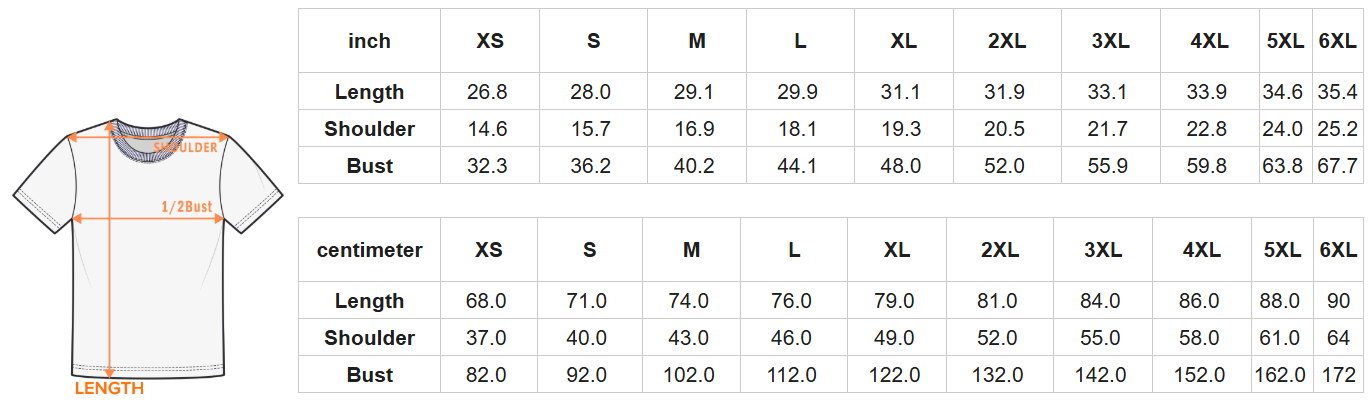Click the 67.7 bust value for 6XL
This screenshot has height=400, width=1369.
coord(1338,166)
